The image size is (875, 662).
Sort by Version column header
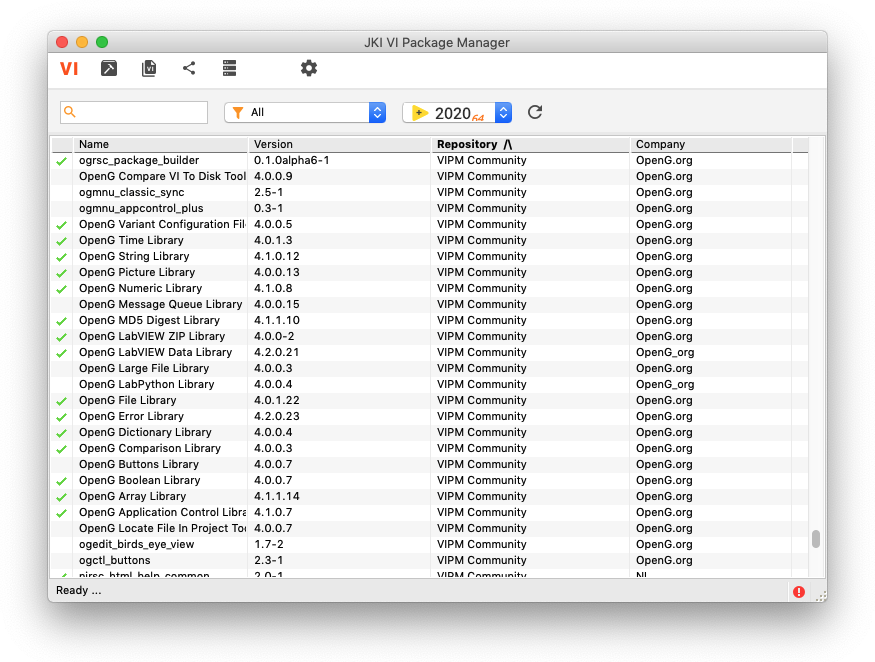(339, 144)
